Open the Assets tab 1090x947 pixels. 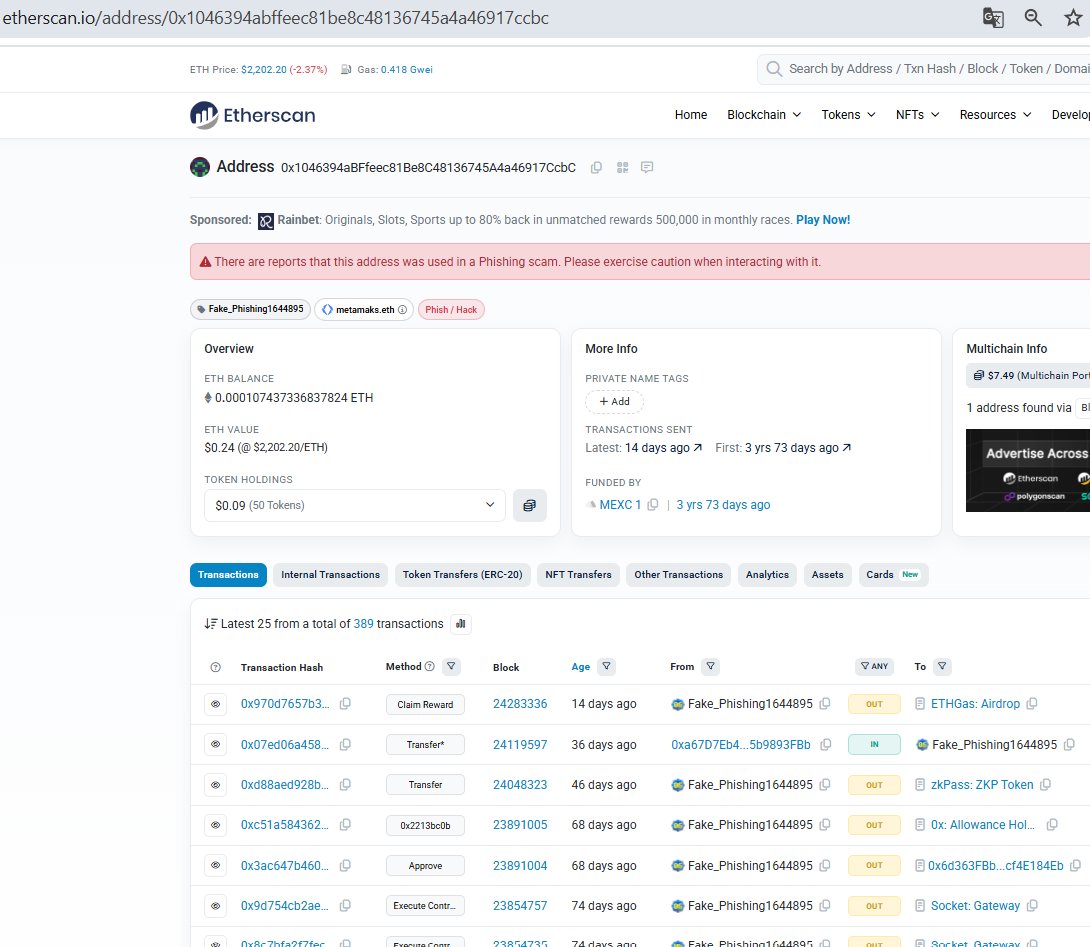coord(827,575)
